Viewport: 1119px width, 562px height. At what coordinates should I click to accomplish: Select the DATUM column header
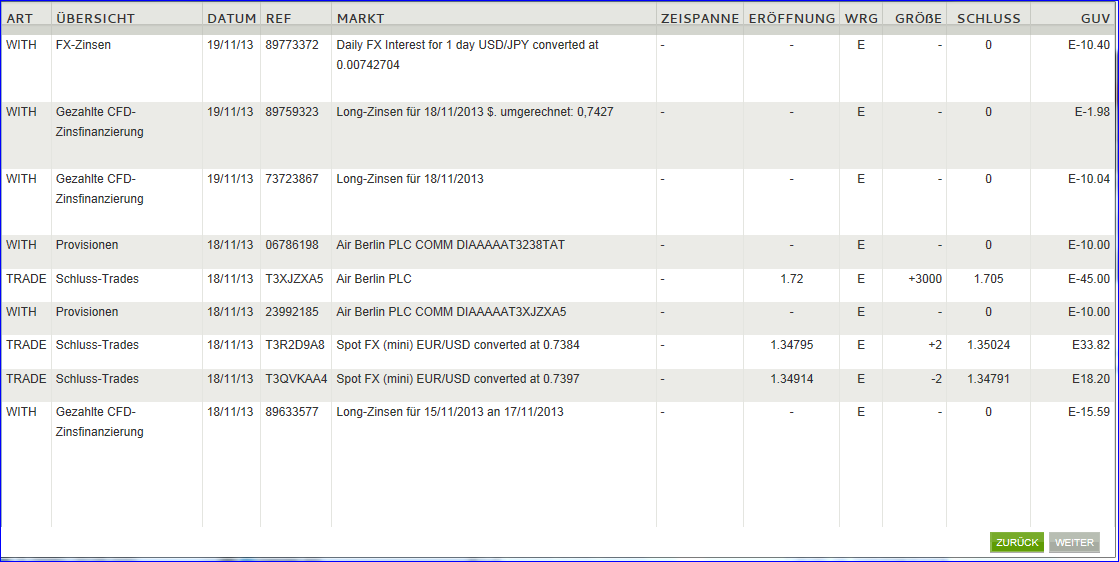click(x=231, y=19)
